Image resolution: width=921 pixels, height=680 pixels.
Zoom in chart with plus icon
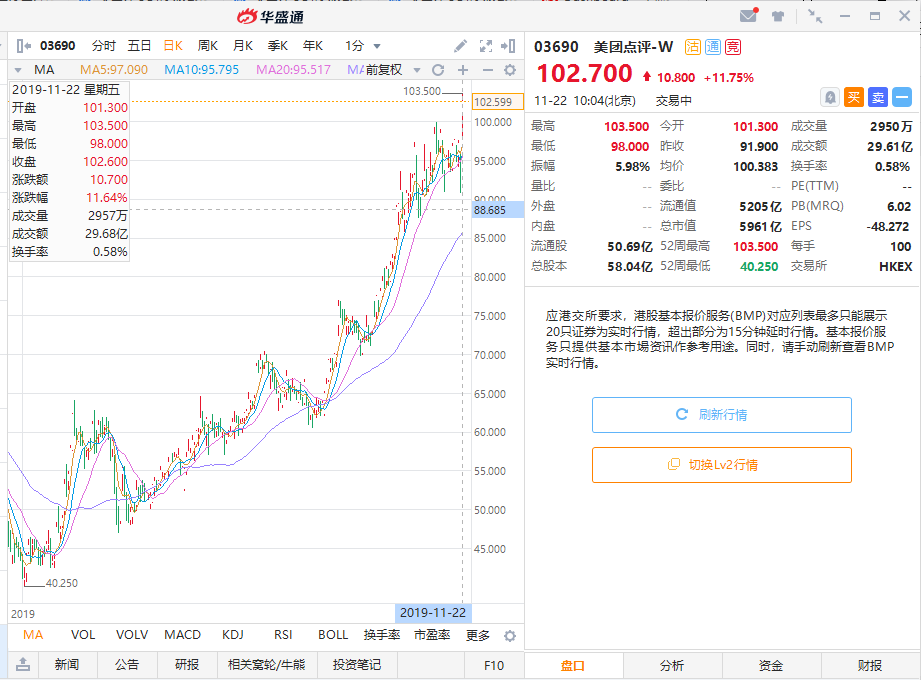coord(463,70)
